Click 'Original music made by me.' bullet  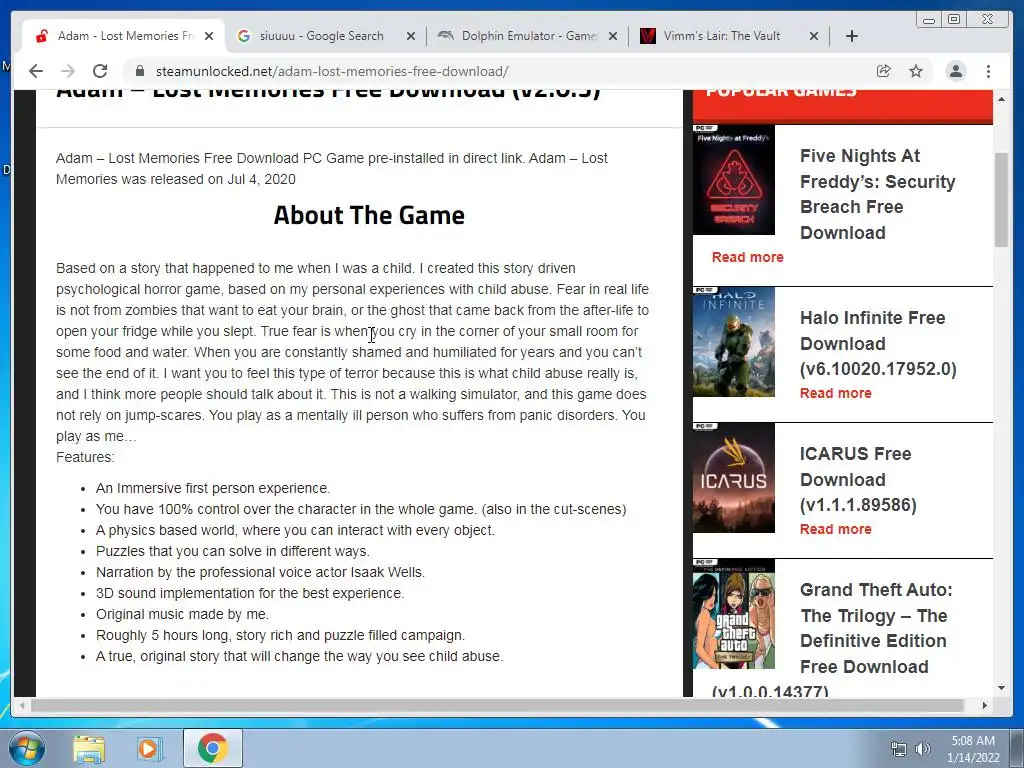pos(182,614)
